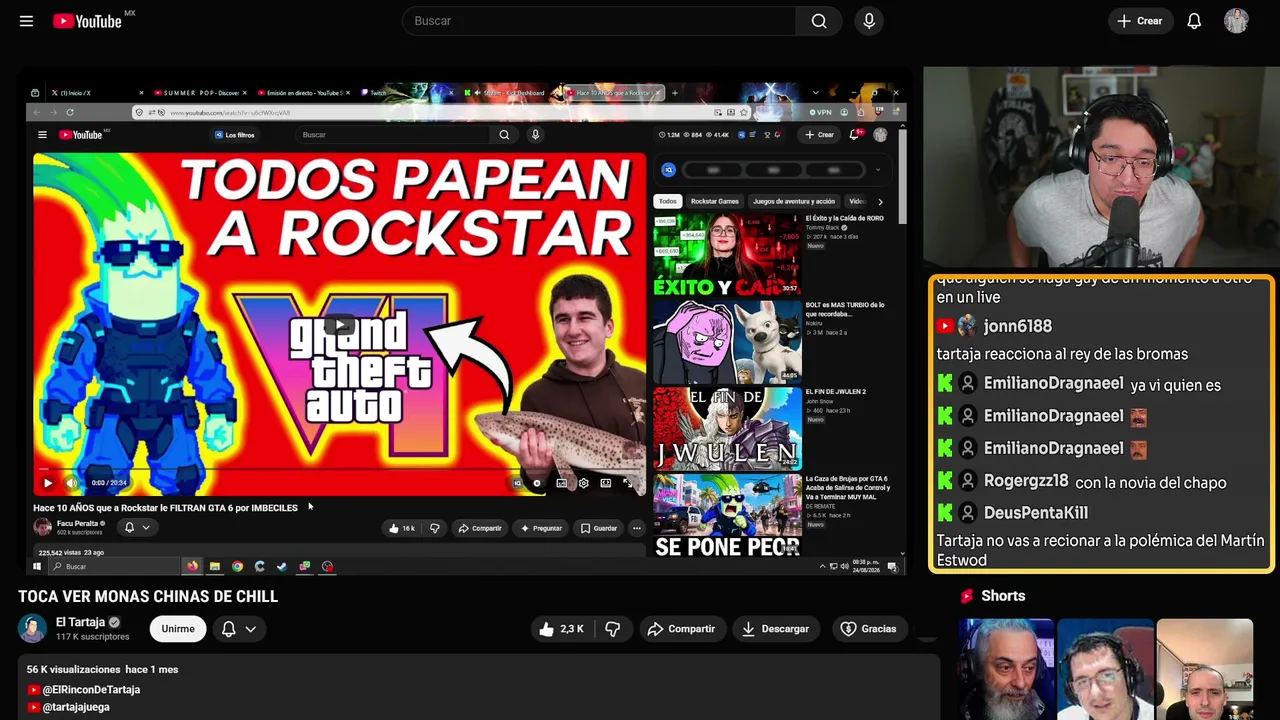
Task: Click the File Explorer icon on streamed taskbar
Action: 214,566
